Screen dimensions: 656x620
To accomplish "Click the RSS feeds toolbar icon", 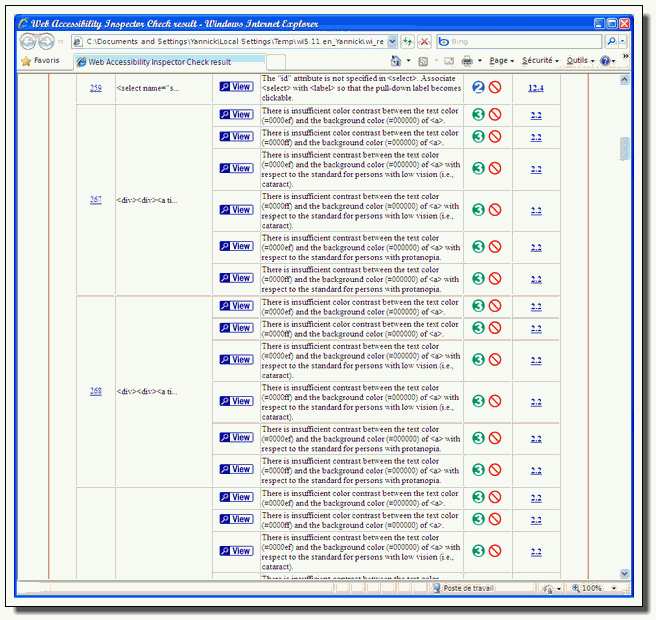I will (423, 61).
